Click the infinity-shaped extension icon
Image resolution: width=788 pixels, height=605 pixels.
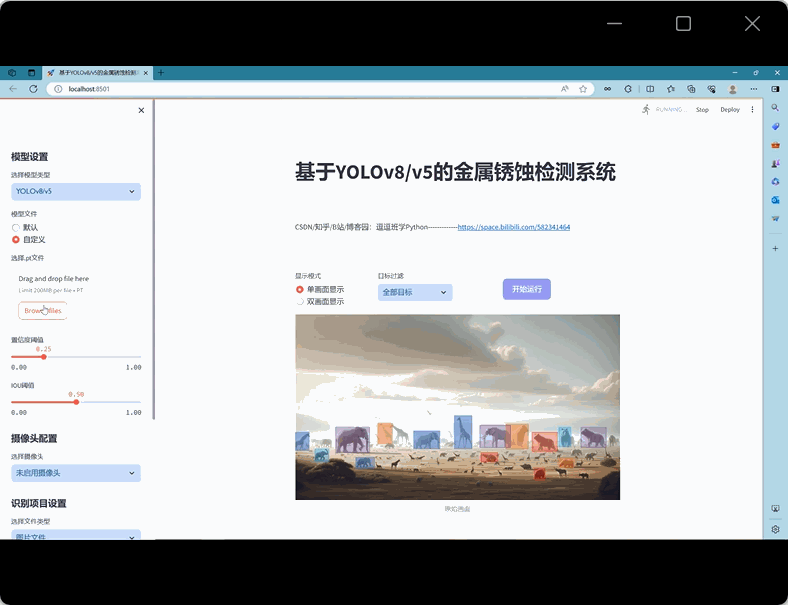608,89
